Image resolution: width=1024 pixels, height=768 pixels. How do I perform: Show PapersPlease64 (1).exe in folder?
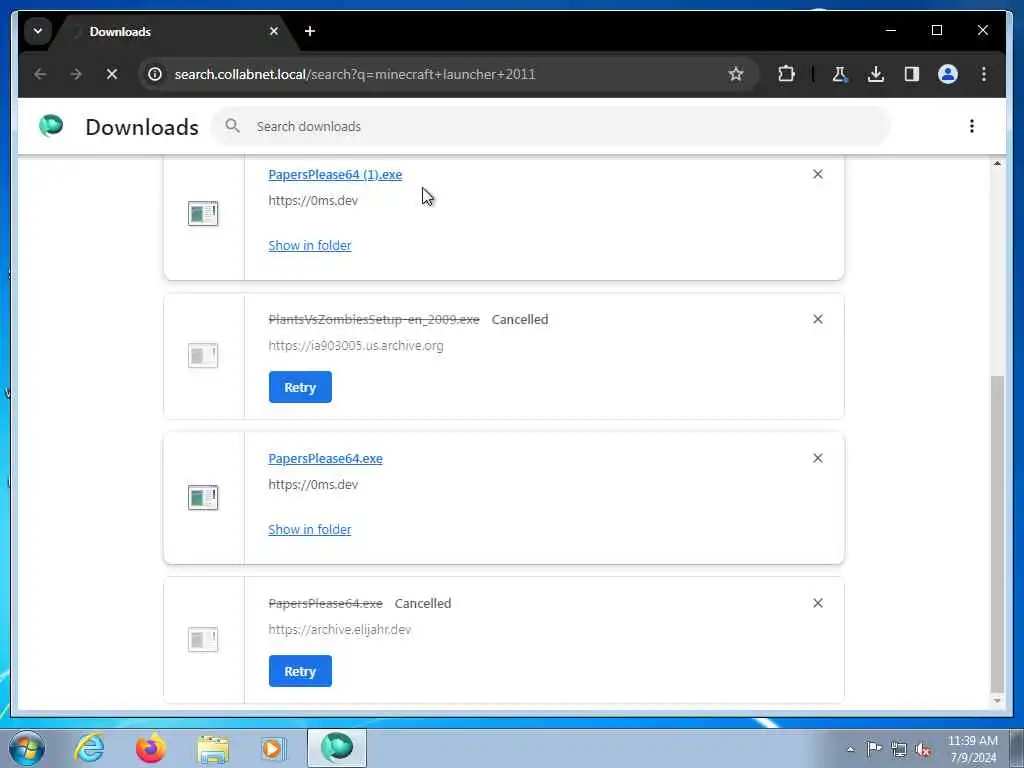click(x=310, y=246)
